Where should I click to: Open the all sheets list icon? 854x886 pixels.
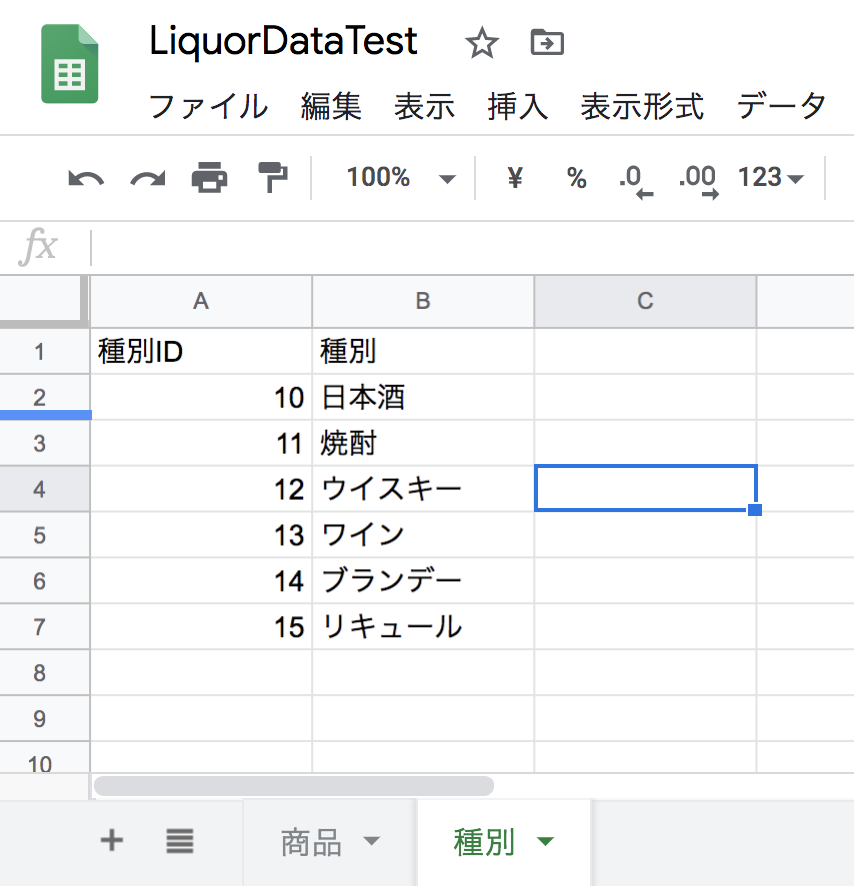coord(179,840)
